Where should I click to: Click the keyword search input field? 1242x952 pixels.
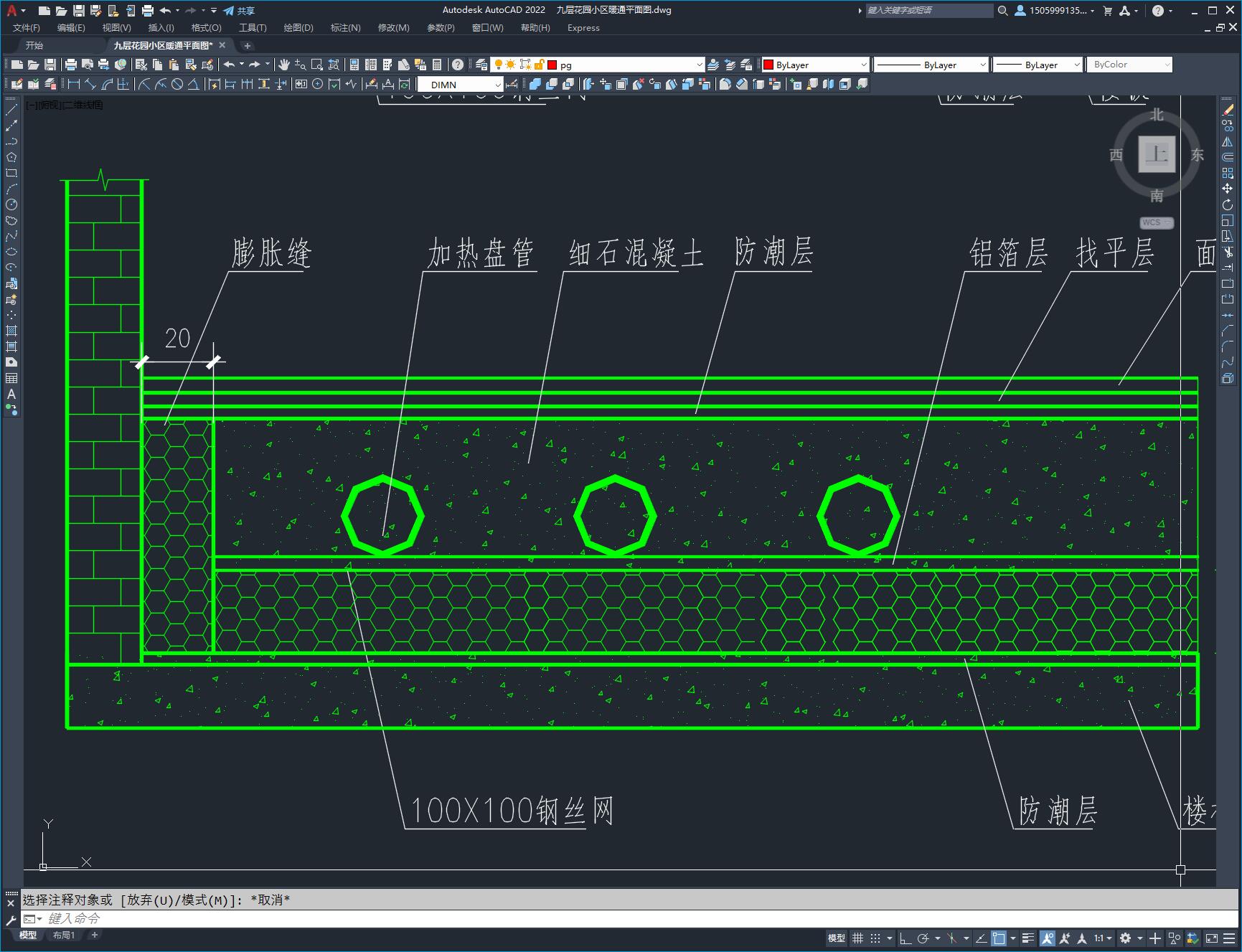tap(929, 11)
